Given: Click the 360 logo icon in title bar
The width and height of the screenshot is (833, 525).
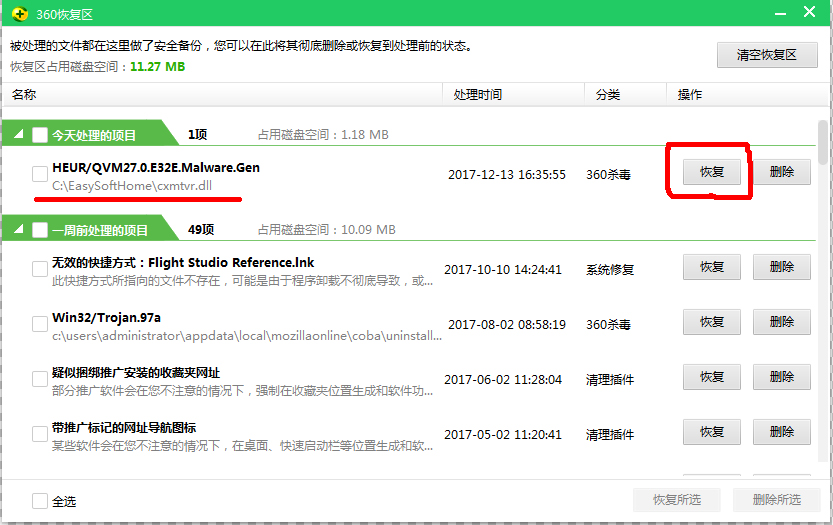Looking at the screenshot, I should click(x=20, y=14).
